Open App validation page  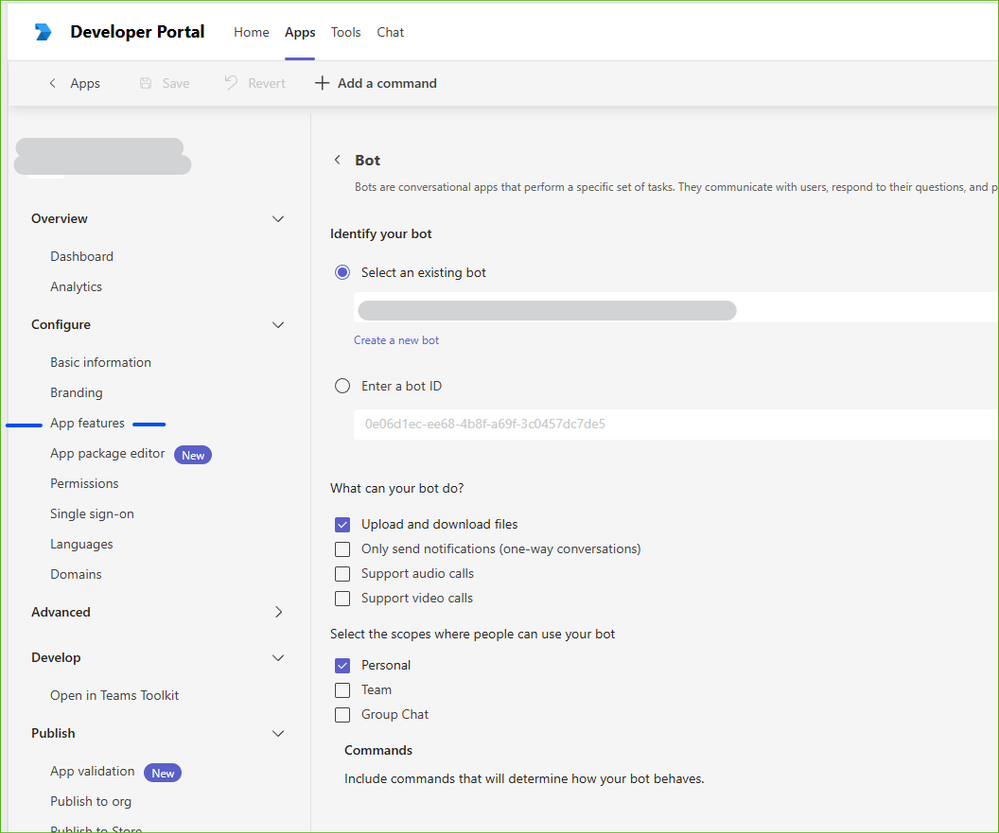92,771
